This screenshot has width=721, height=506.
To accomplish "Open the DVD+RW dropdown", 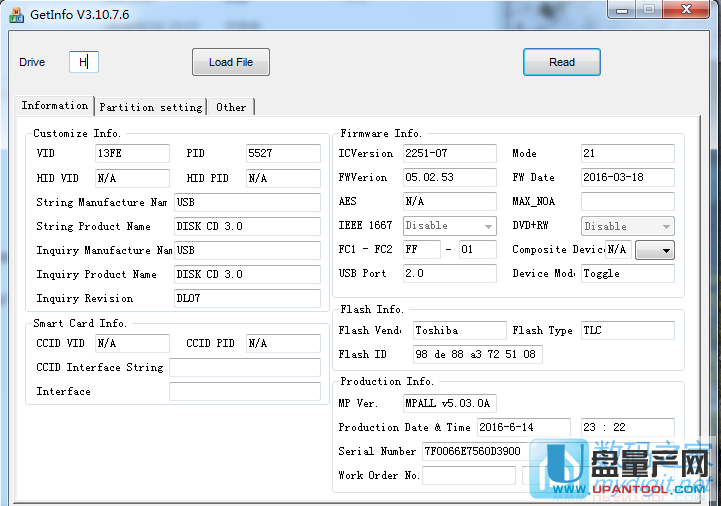I will click(628, 226).
